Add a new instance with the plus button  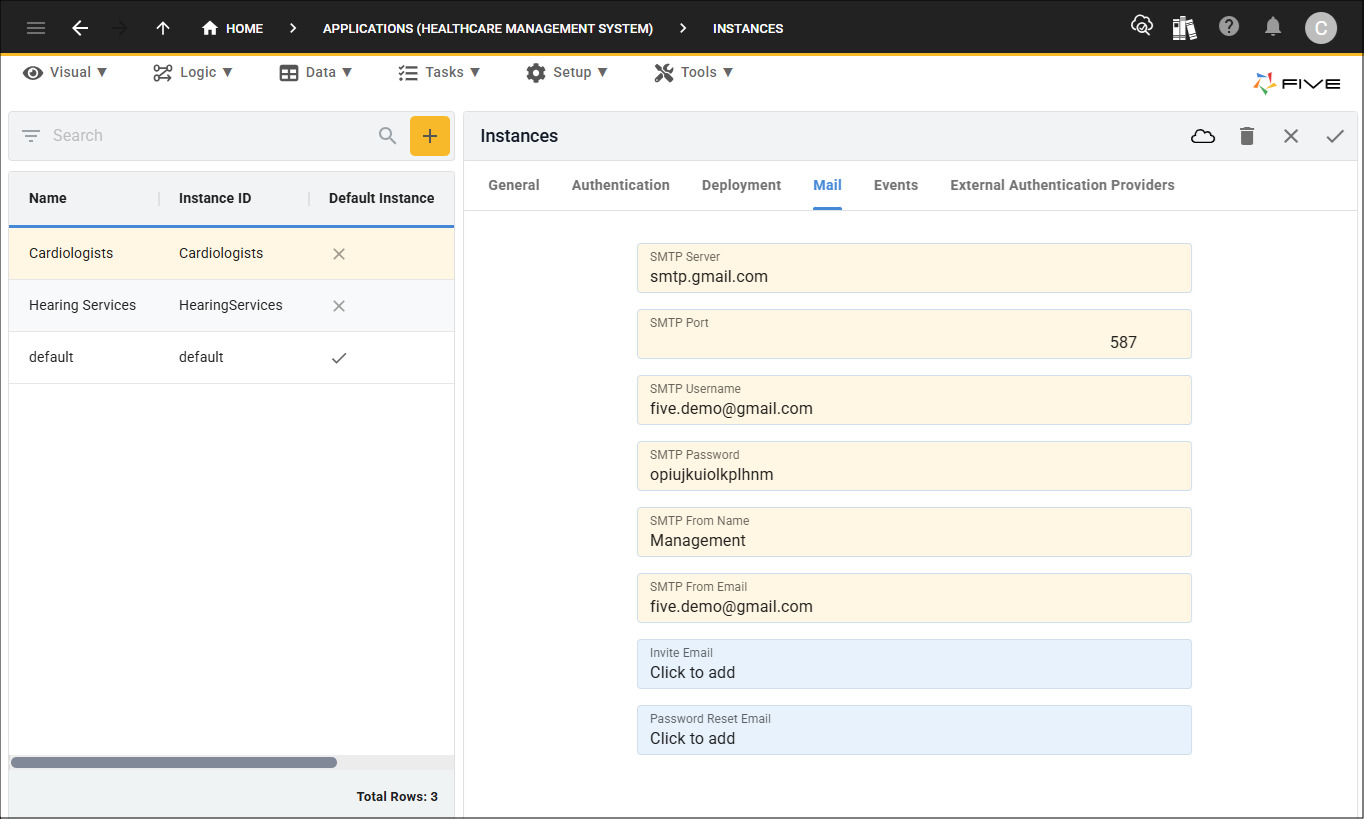430,135
